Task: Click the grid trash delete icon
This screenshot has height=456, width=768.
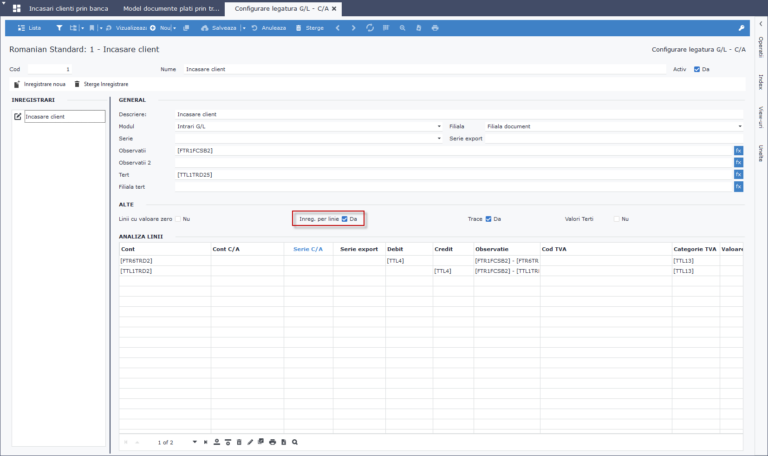Action: 239,442
